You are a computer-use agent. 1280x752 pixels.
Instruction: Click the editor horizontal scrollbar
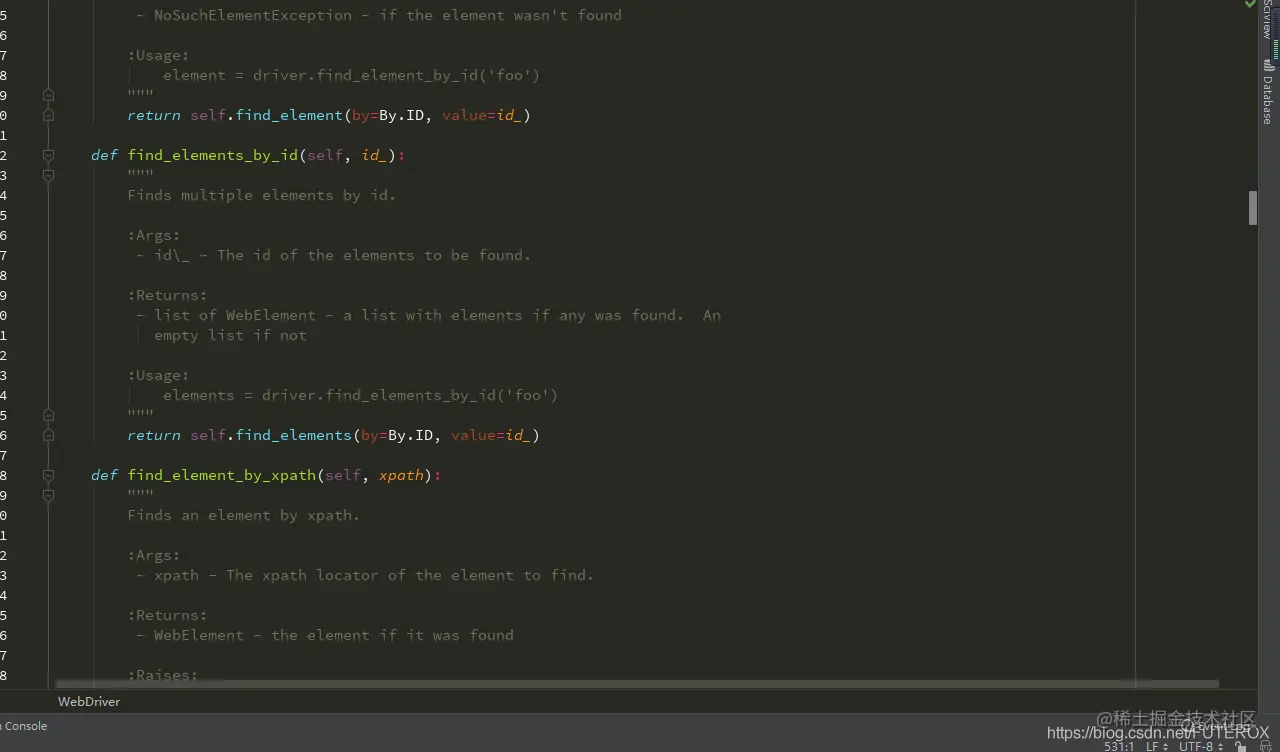pos(637,685)
